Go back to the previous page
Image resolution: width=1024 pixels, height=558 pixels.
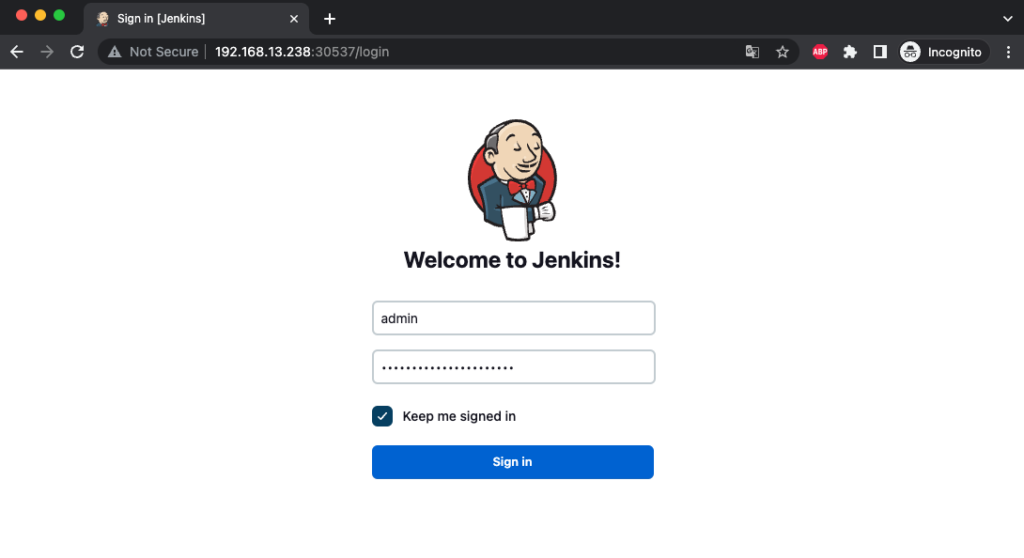17,52
